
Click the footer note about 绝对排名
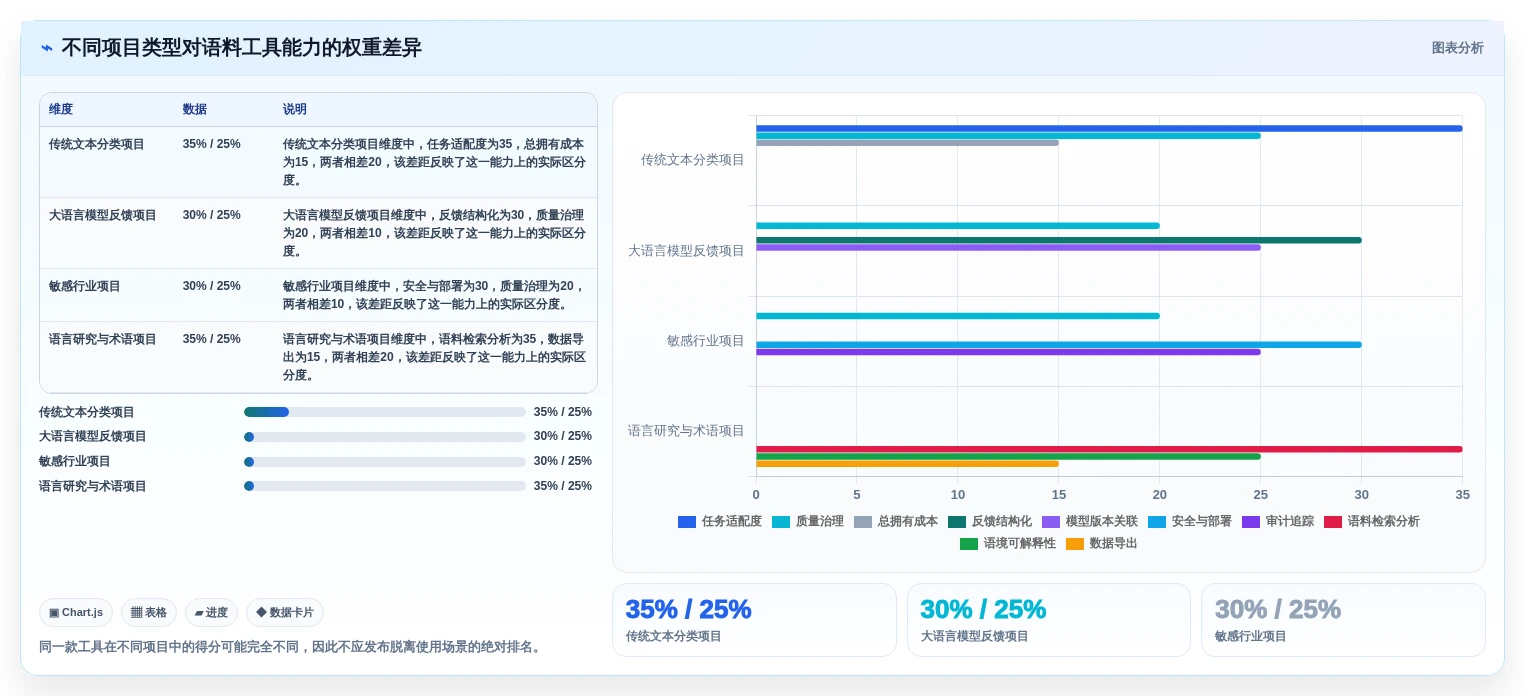[292, 647]
